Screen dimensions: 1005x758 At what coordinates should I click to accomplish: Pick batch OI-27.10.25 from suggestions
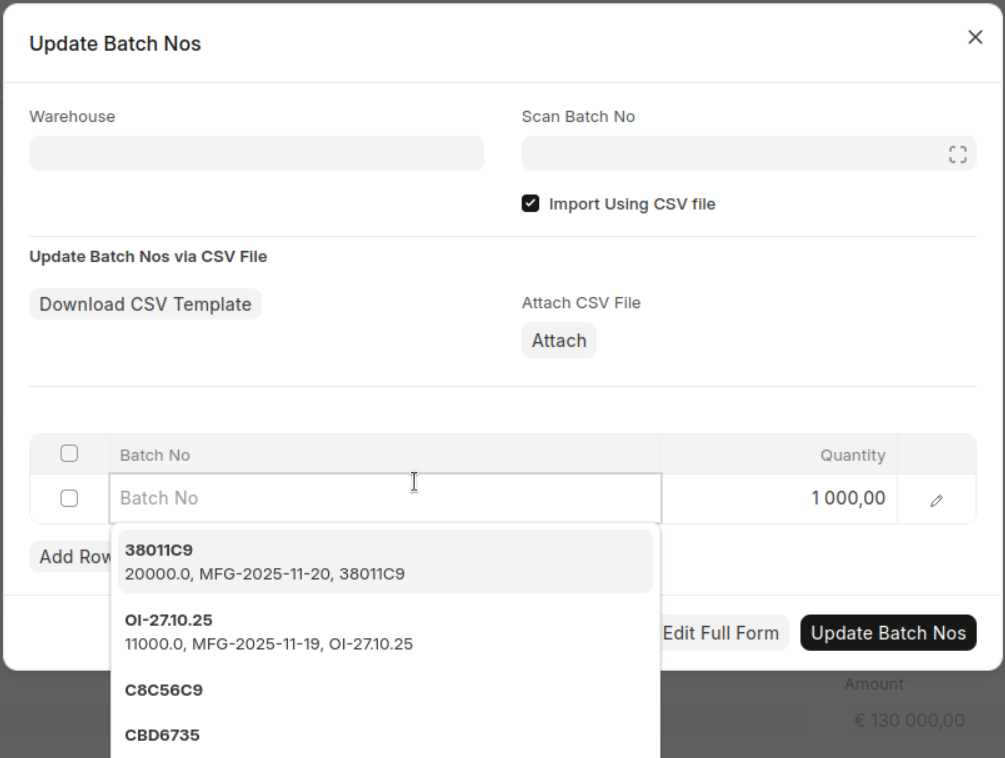(385, 631)
